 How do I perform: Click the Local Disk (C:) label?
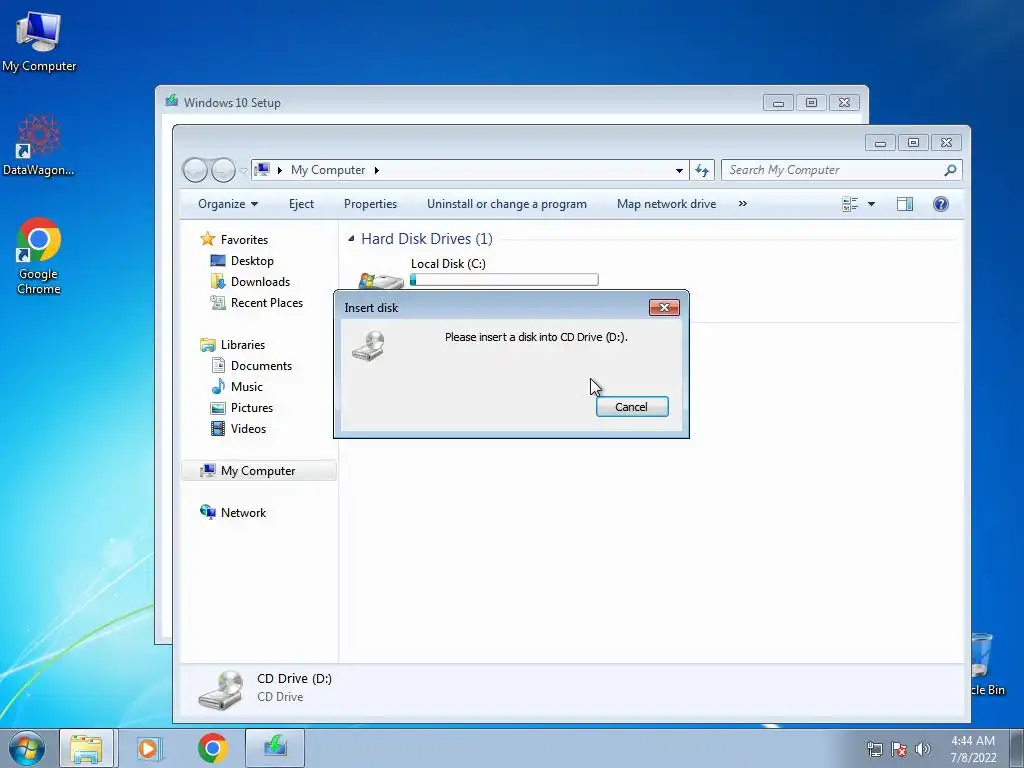click(x=448, y=264)
